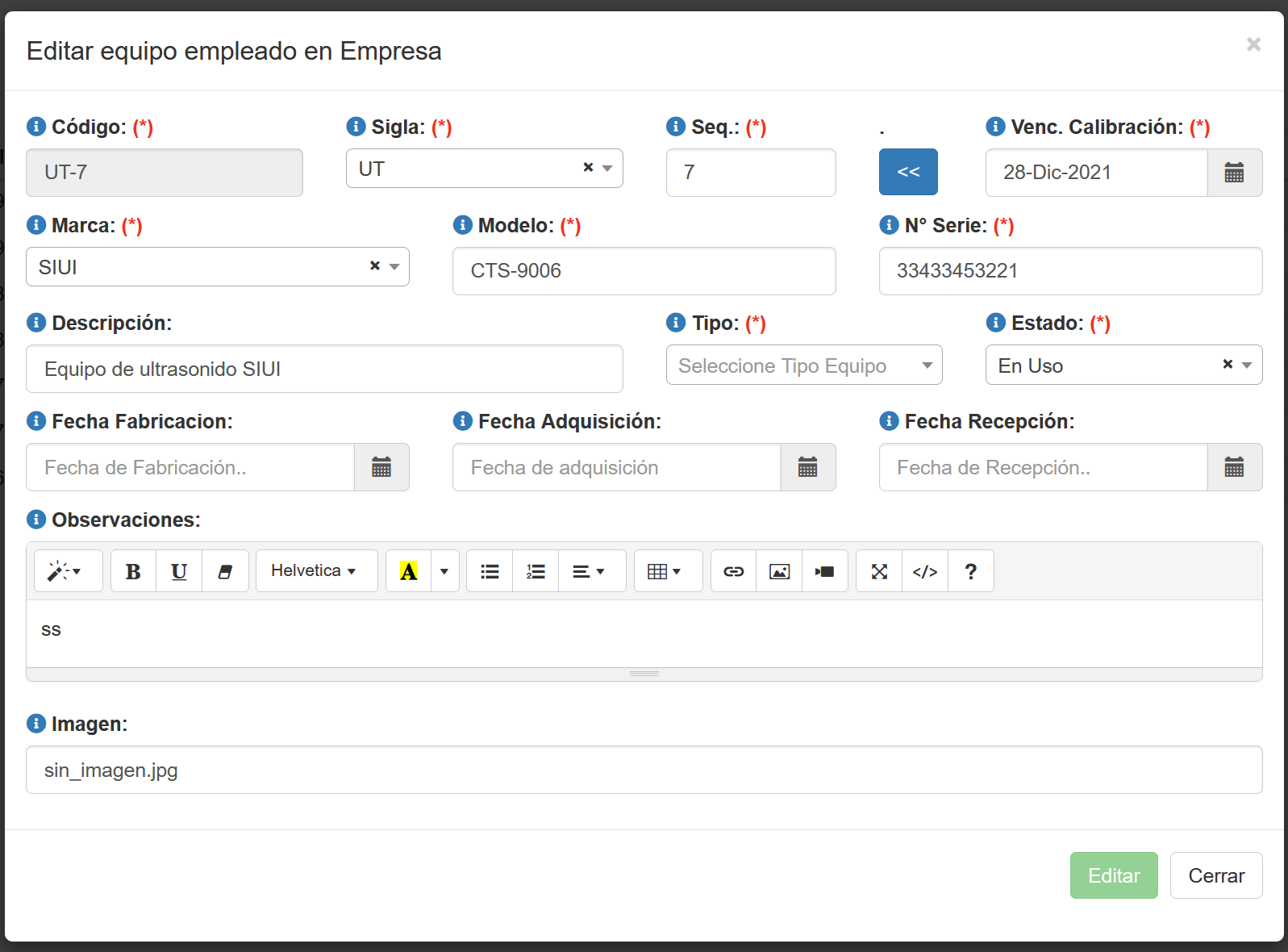Open calendar for Fecha Fabricacion
Screen dimensions: 1288x952
click(x=381, y=467)
